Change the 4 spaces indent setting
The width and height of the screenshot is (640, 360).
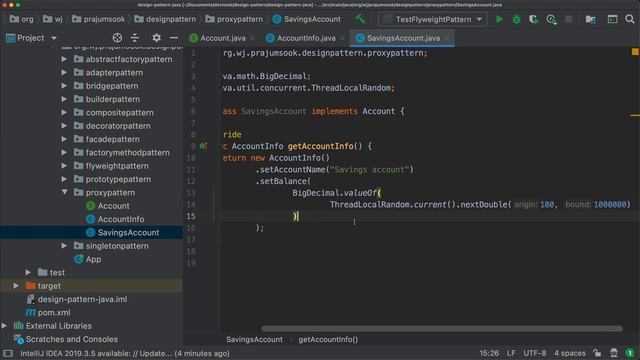tap(570, 353)
